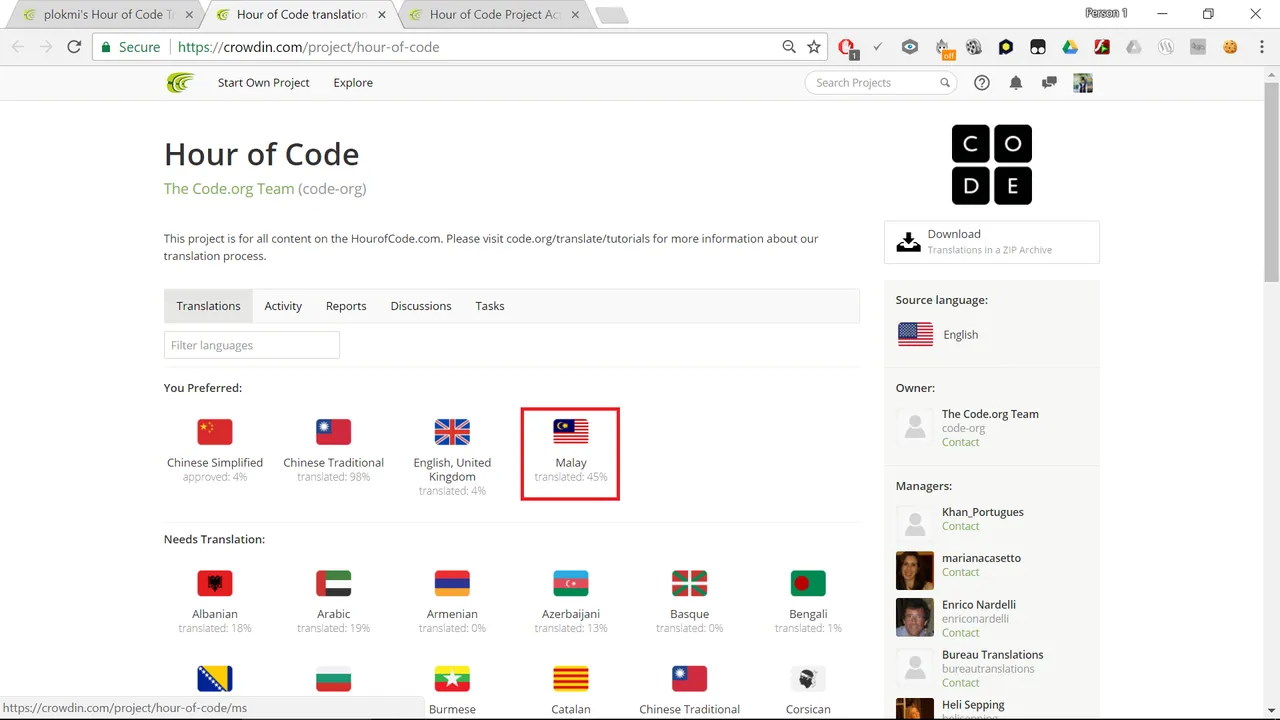Image resolution: width=1280 pixels, height=720 pixels.
Task: Select the Chinese Traditional flag under You Preferred
Action: point(334,432)
